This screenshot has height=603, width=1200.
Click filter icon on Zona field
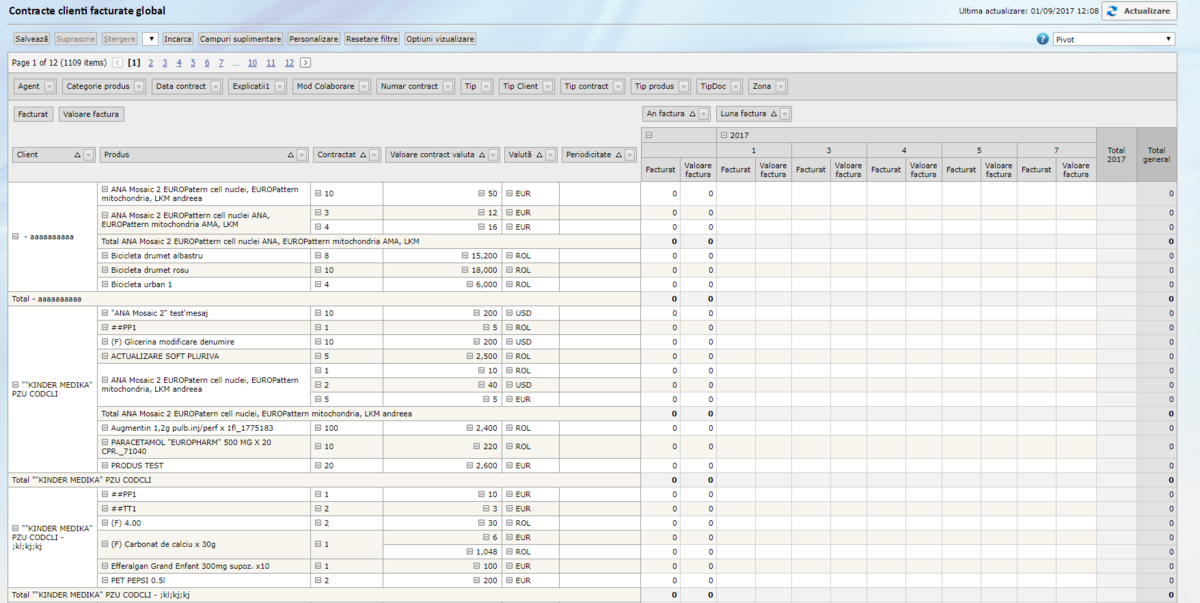tap(781, 87)
